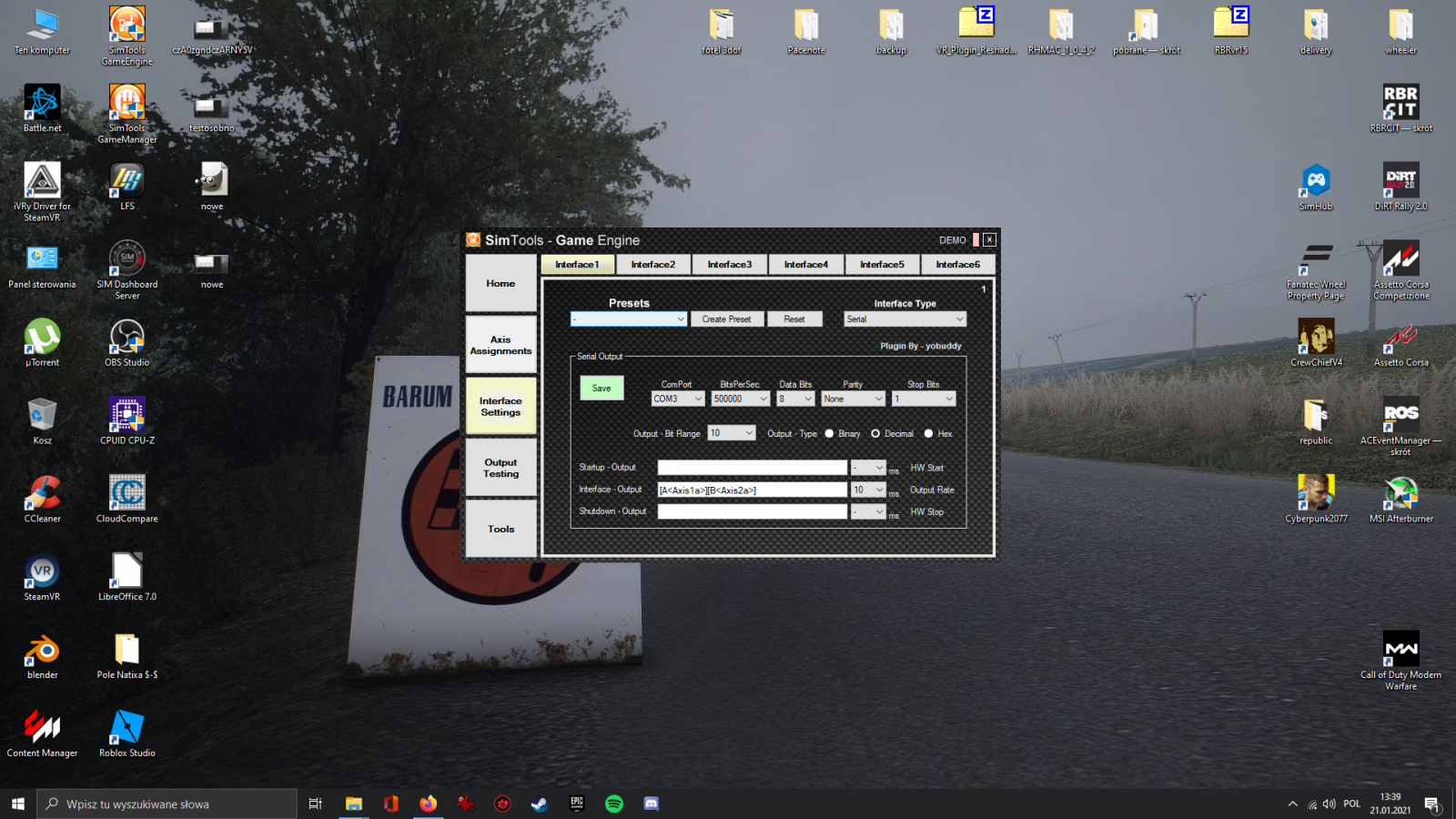Select the Binary output type radio button
This screenshot has width=1456, height=819.
(830, 434)
